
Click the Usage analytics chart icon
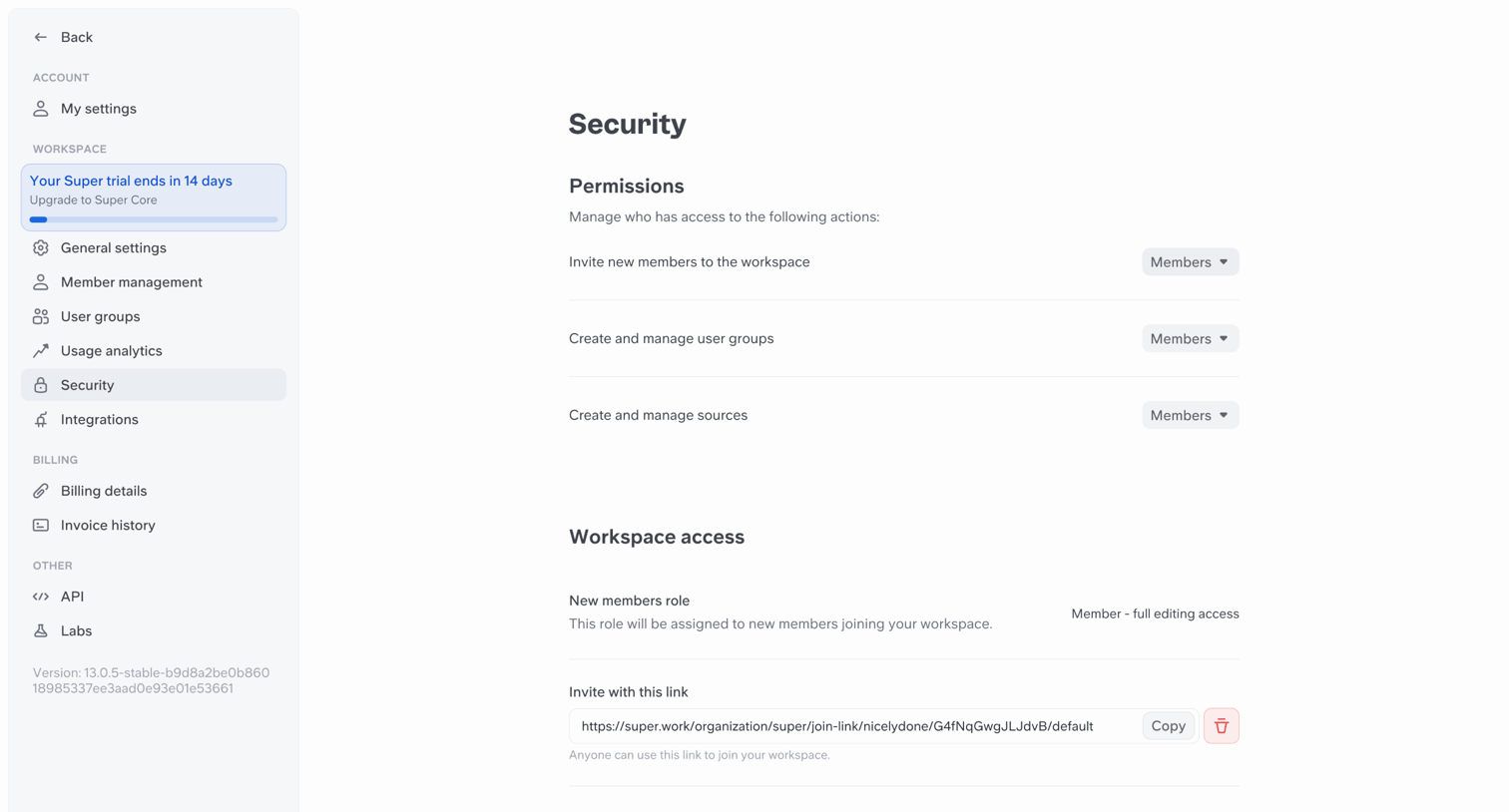41,351
